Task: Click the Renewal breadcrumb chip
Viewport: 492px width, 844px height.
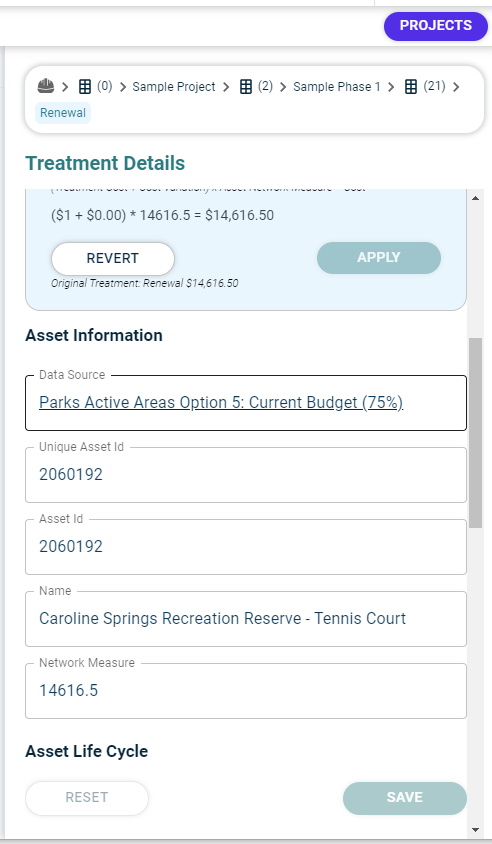Action: click(63, 113)
